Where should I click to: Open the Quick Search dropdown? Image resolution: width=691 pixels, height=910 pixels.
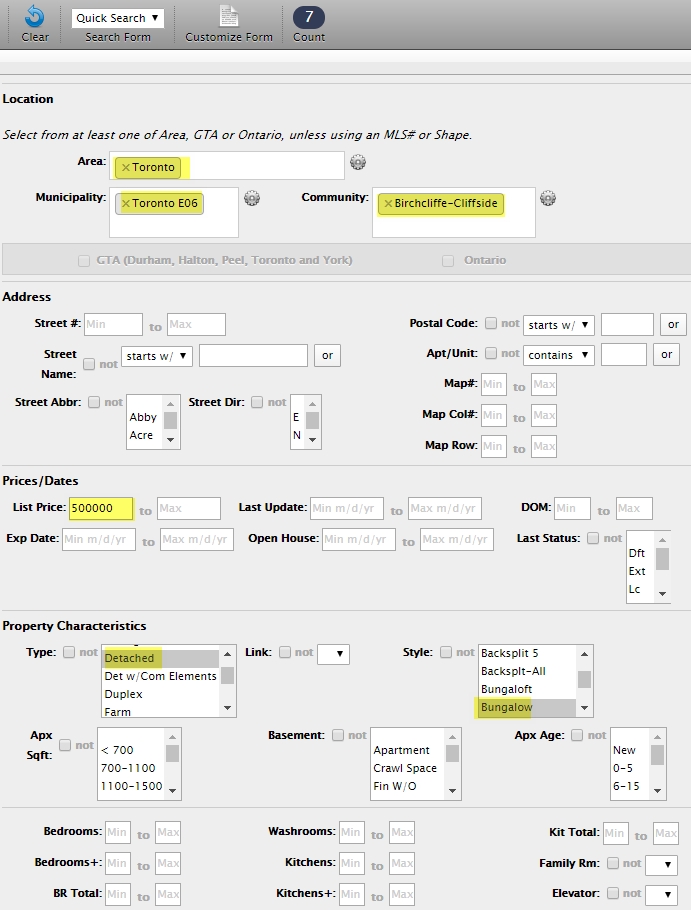(118, 18)
